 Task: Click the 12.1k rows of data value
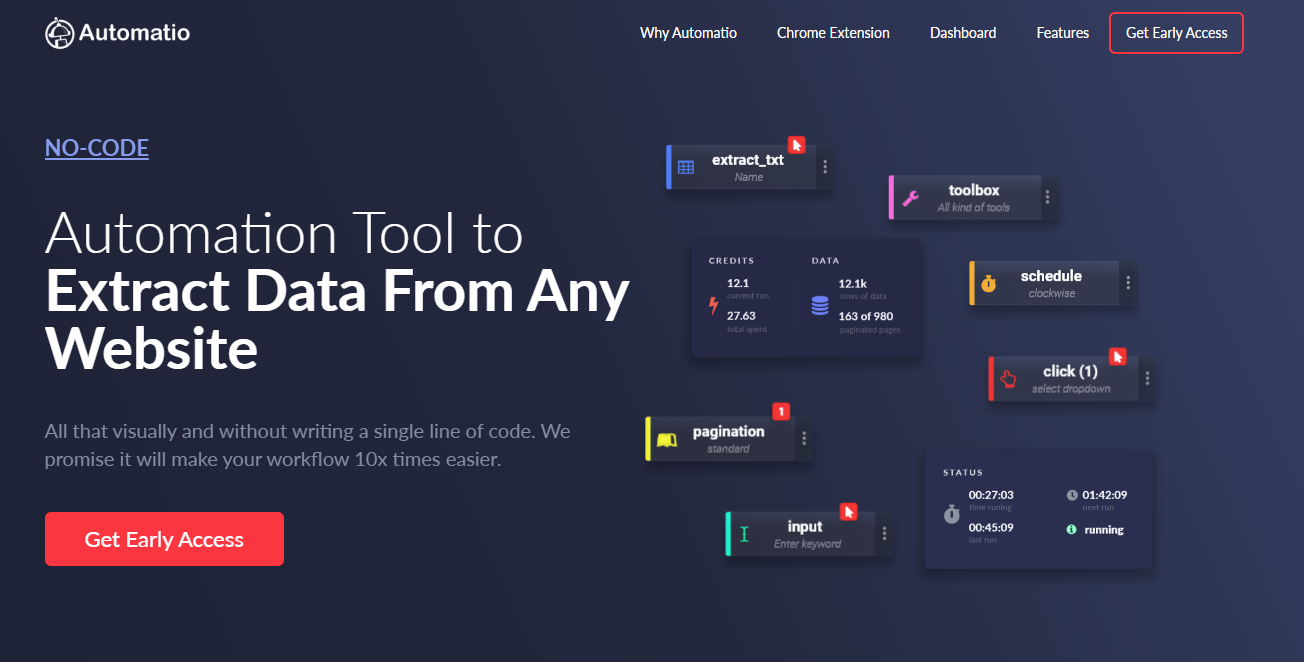(x=852, y=283)
